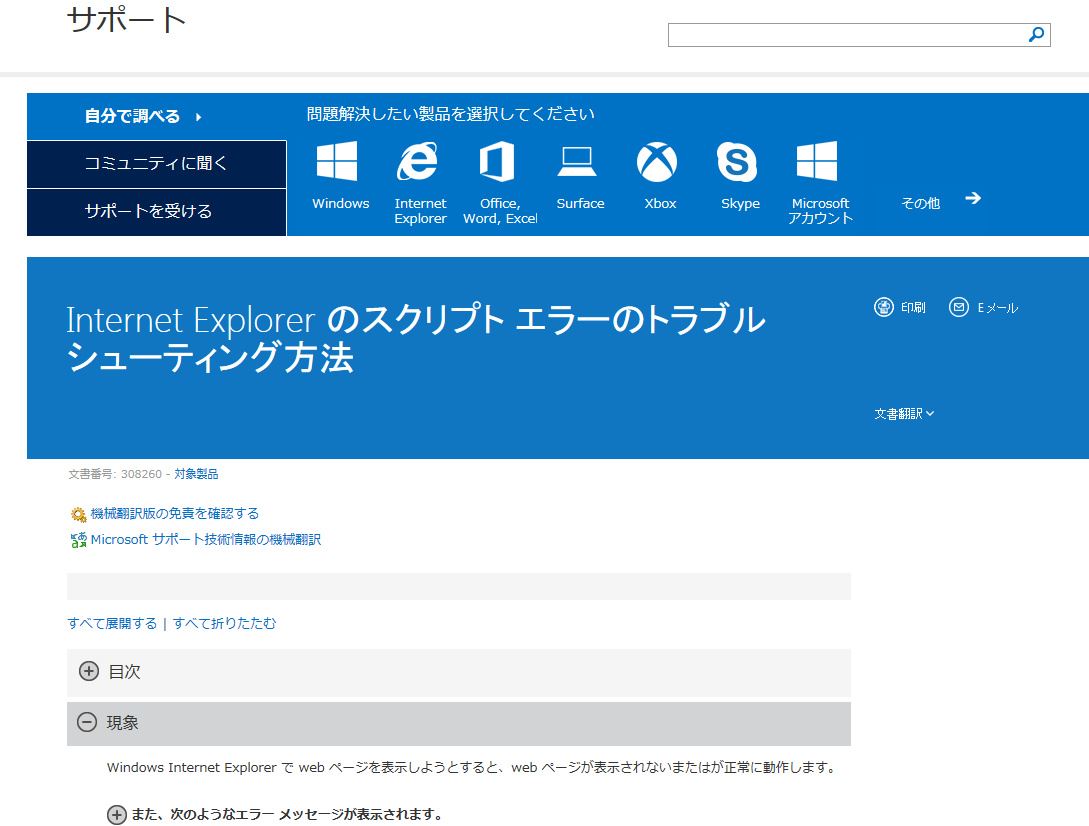This screenshot has width=1089, height=826.
Task: Click the 文書番号: 308260 text
Action: [115, 474]
